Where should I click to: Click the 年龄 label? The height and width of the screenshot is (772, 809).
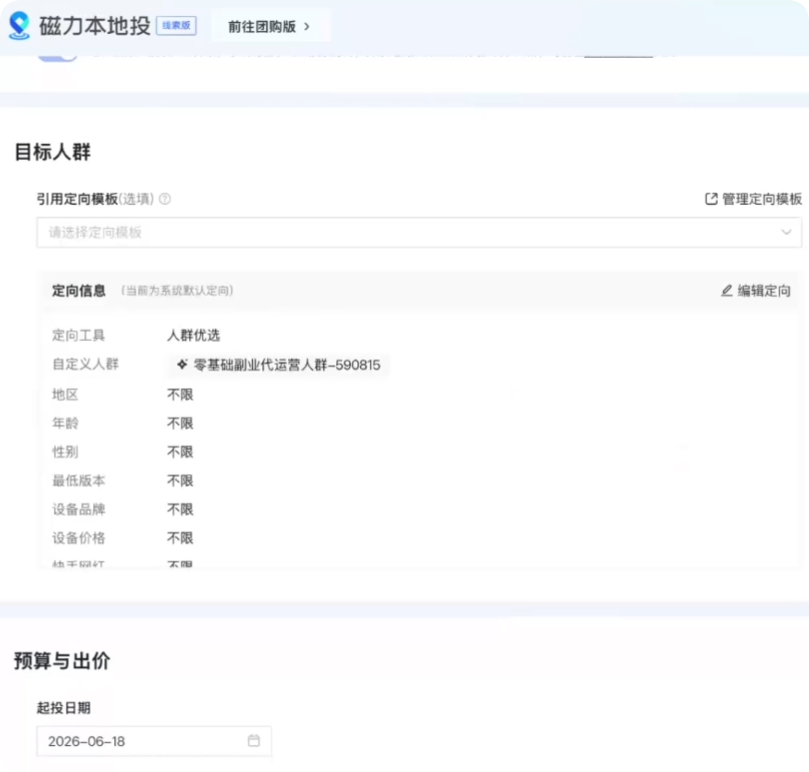[x=65, y=424]
